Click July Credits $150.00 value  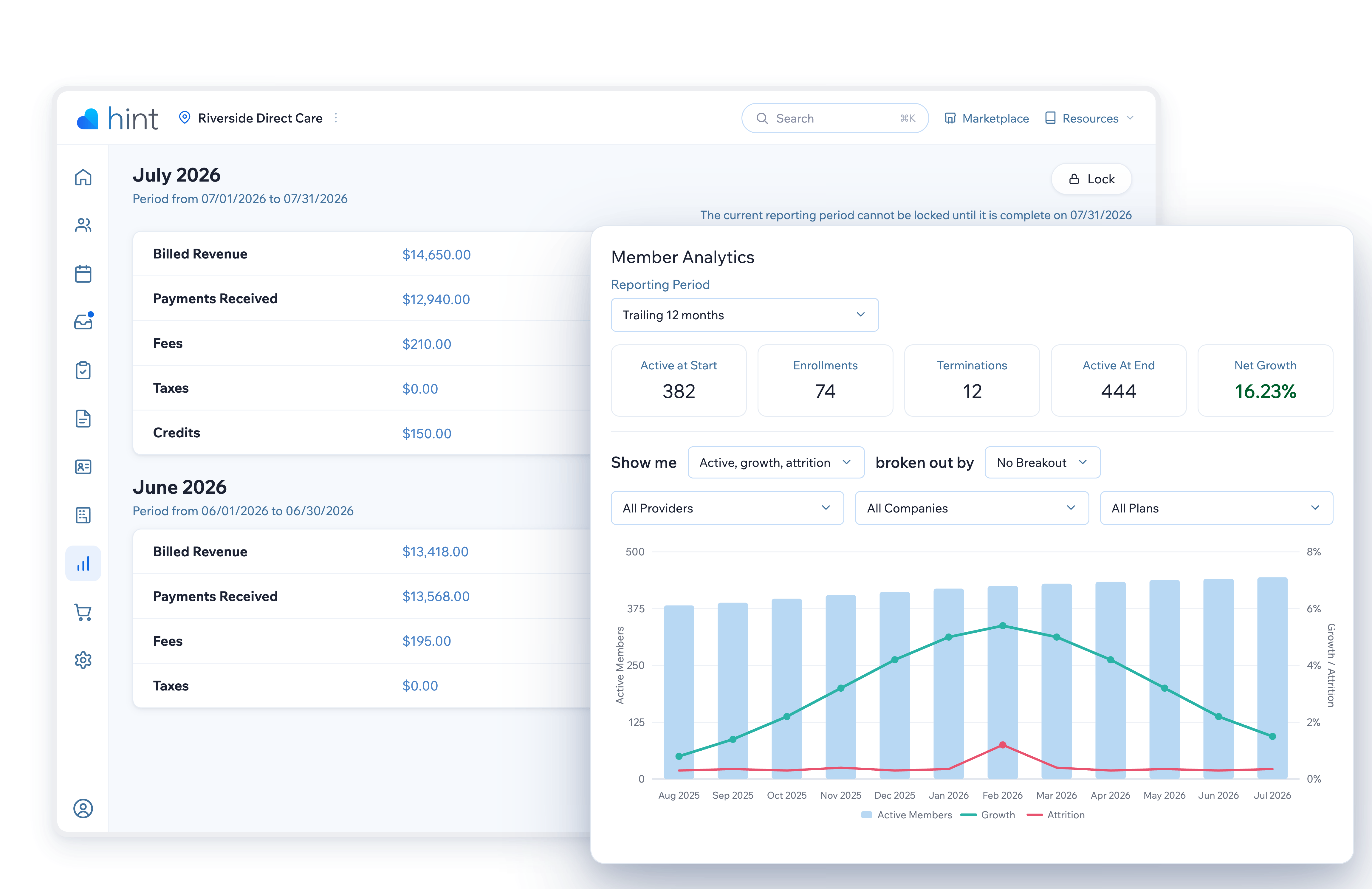(427, 433)
